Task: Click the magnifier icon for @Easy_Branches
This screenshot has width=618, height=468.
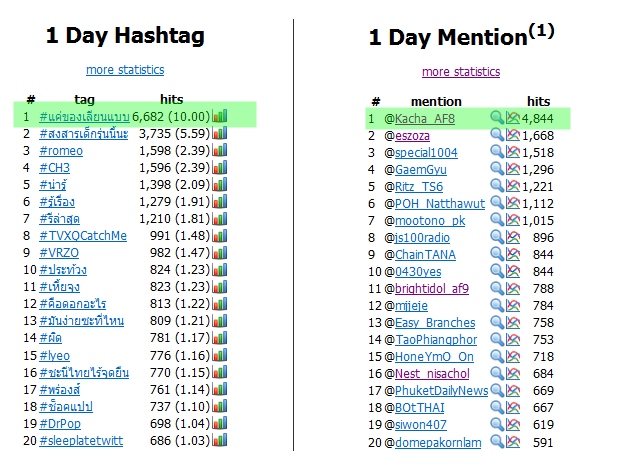Action: coord(497,322)
